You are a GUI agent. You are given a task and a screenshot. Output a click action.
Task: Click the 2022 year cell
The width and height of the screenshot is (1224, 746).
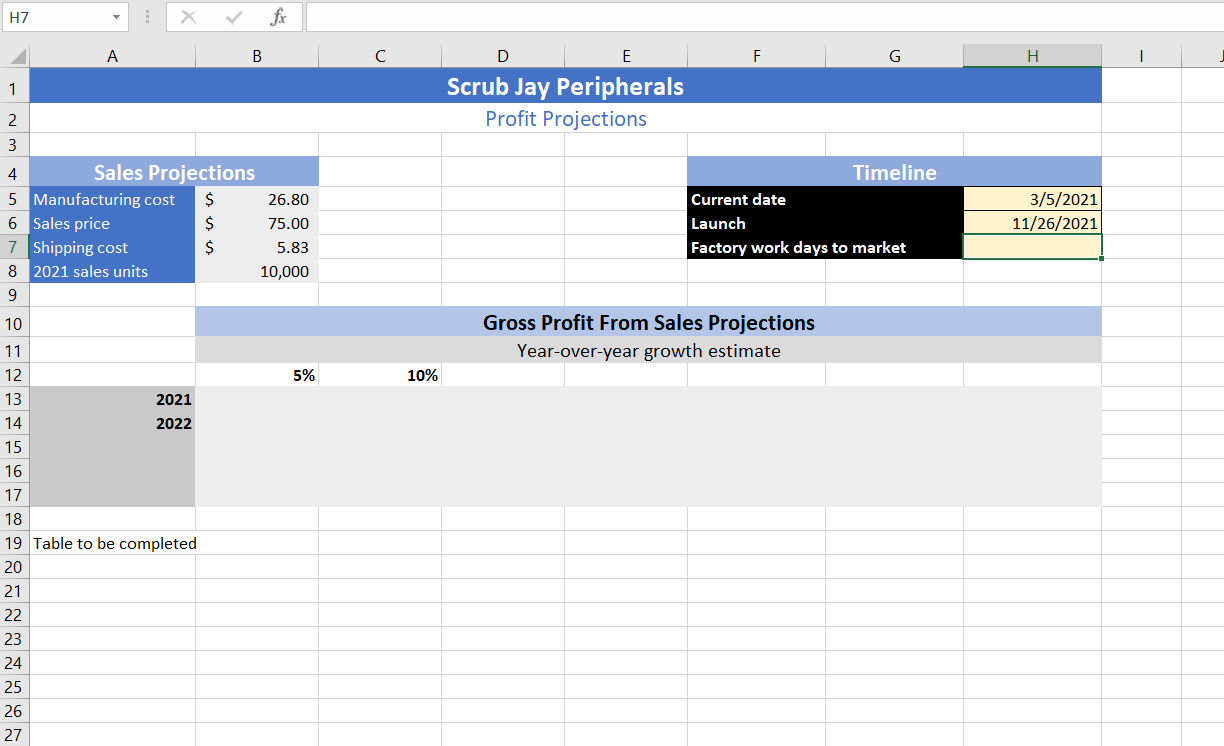pos(113,423)
